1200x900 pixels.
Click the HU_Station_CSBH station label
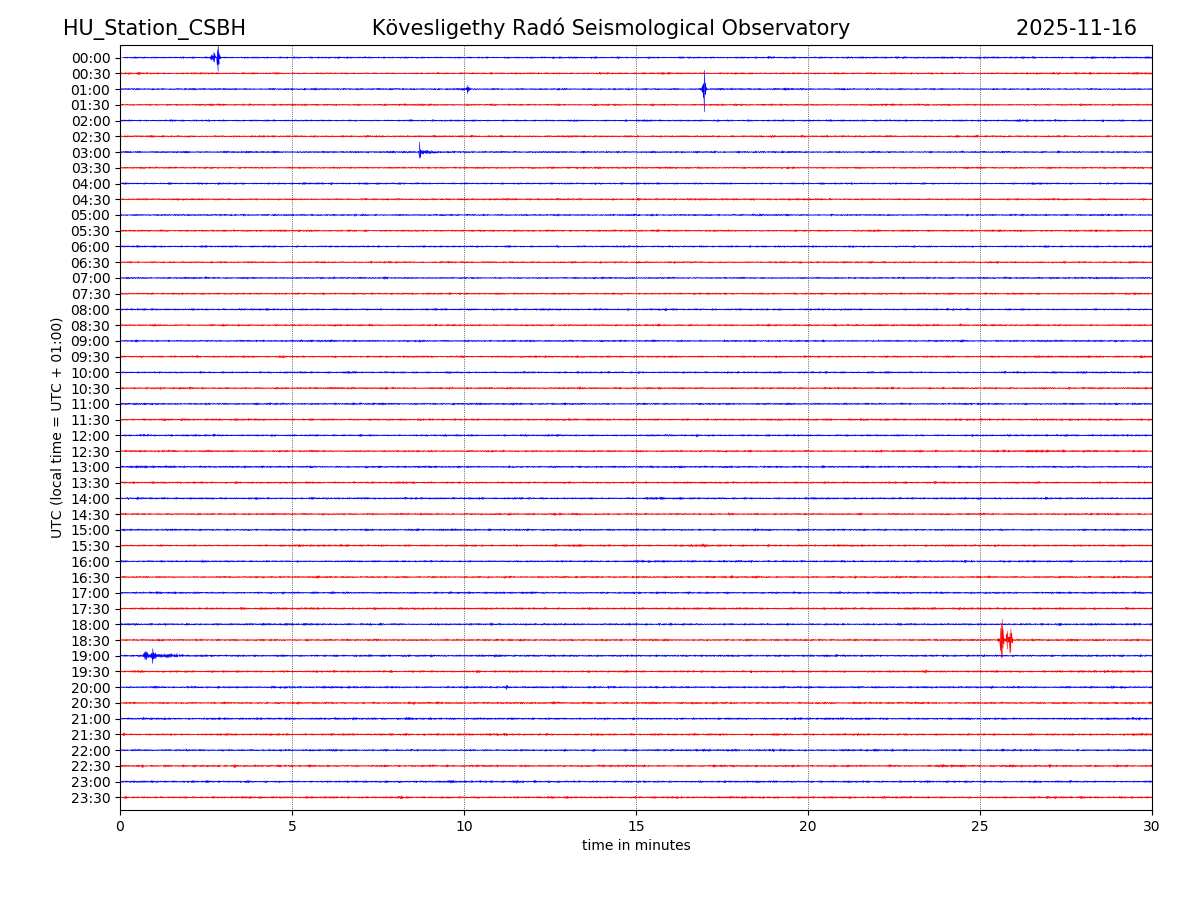[154, 28]
